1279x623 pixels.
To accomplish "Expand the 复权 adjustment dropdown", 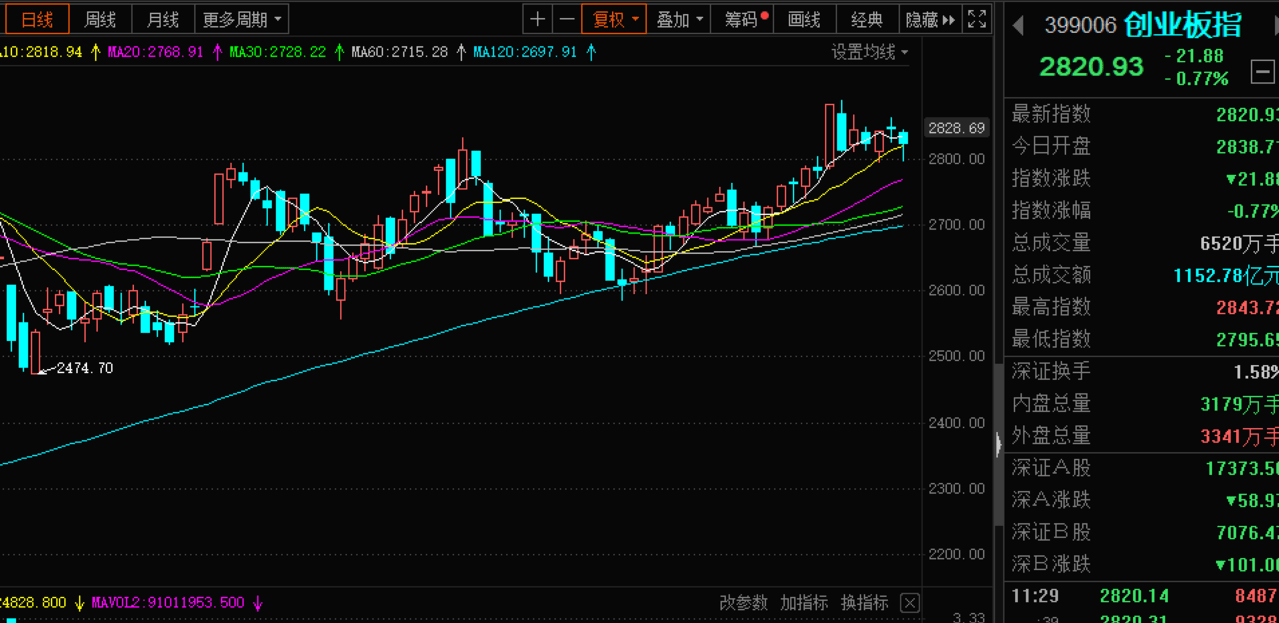I will [615, 19].
